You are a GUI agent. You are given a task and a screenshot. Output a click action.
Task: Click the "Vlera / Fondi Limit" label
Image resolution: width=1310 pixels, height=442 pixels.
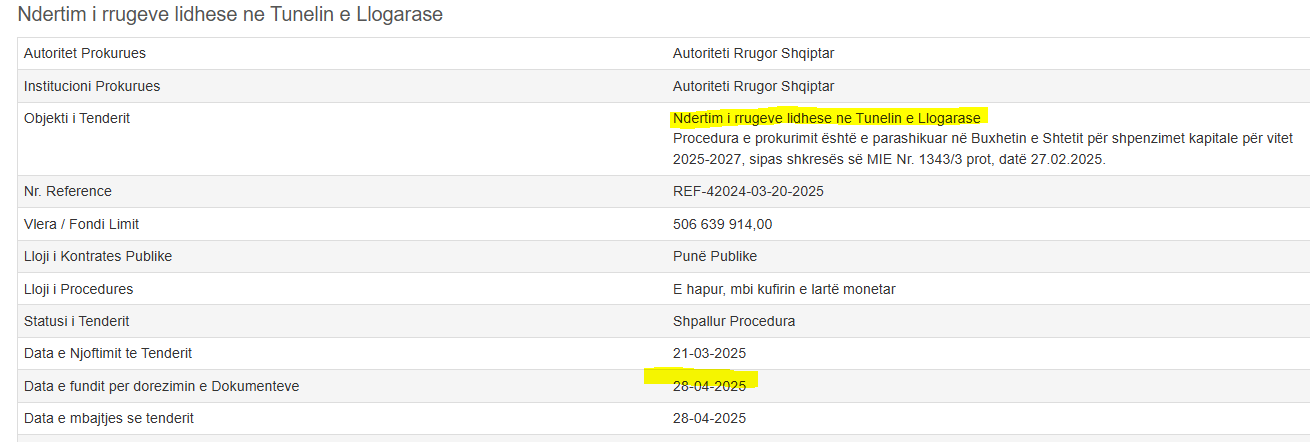(x=81, y=224)
